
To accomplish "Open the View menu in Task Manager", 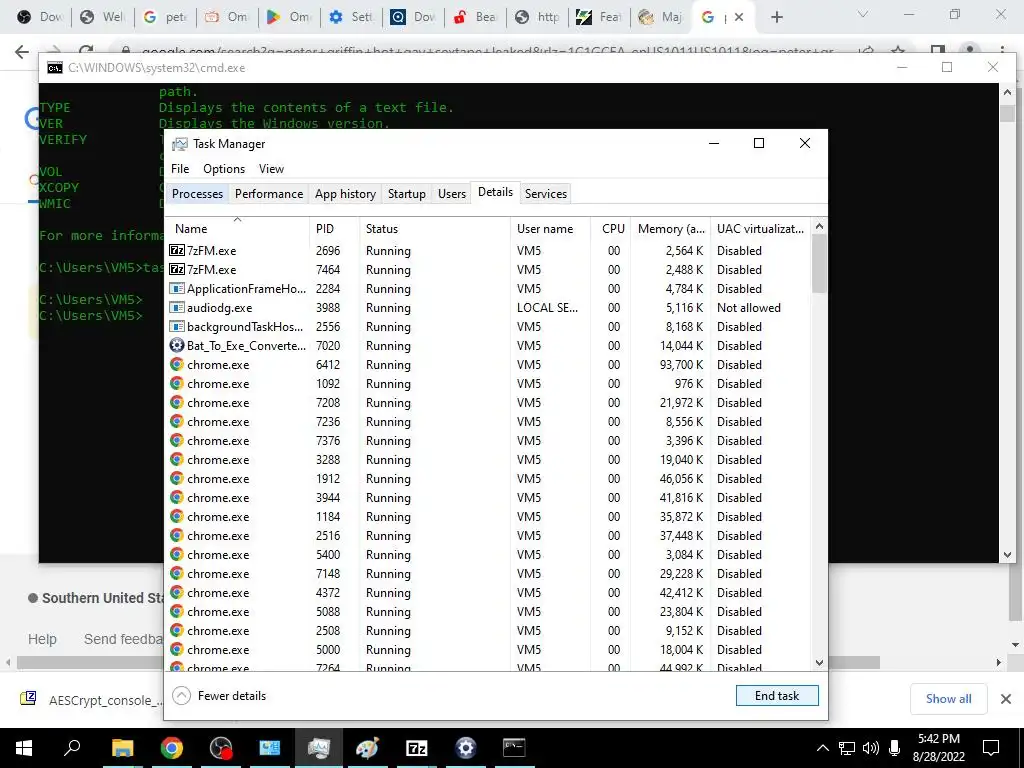I will pos(271,168).
